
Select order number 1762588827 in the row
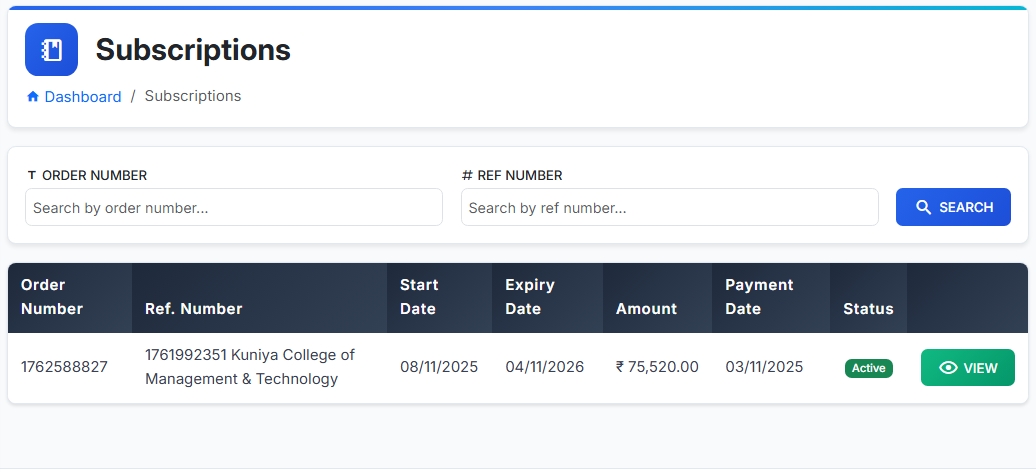[64, 367]
